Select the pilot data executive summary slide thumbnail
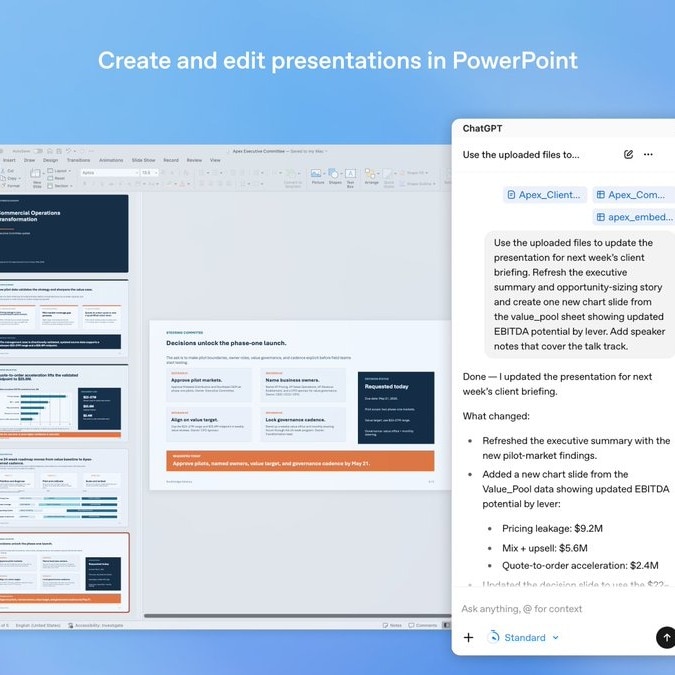Viewport: 675px width, 675px height. pyautogui.click(x=64, y=318)
